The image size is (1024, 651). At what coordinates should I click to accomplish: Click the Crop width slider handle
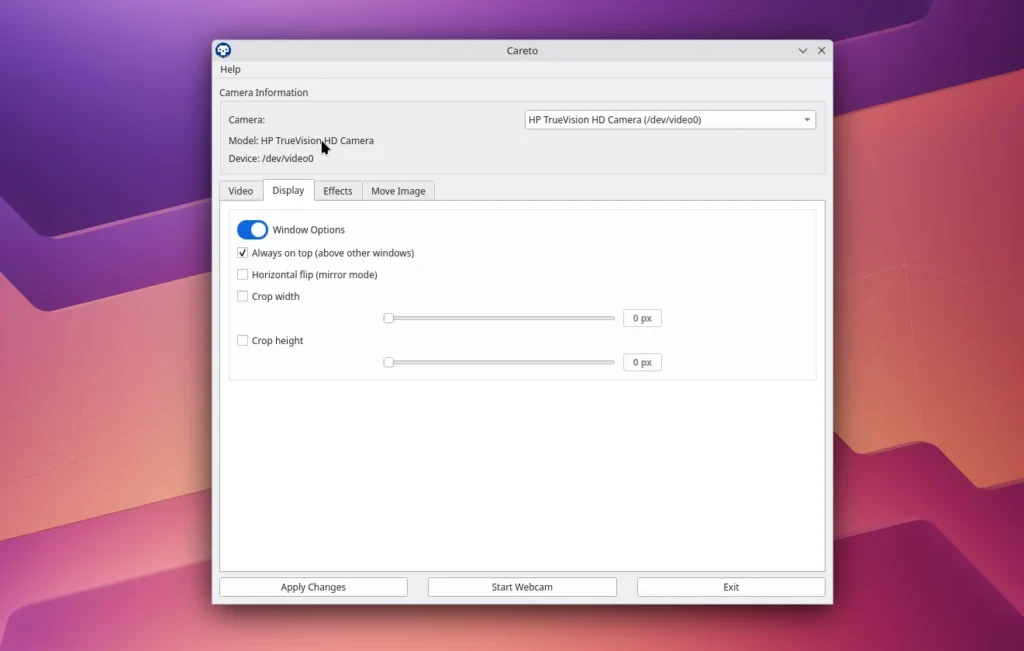pos(389,319)
